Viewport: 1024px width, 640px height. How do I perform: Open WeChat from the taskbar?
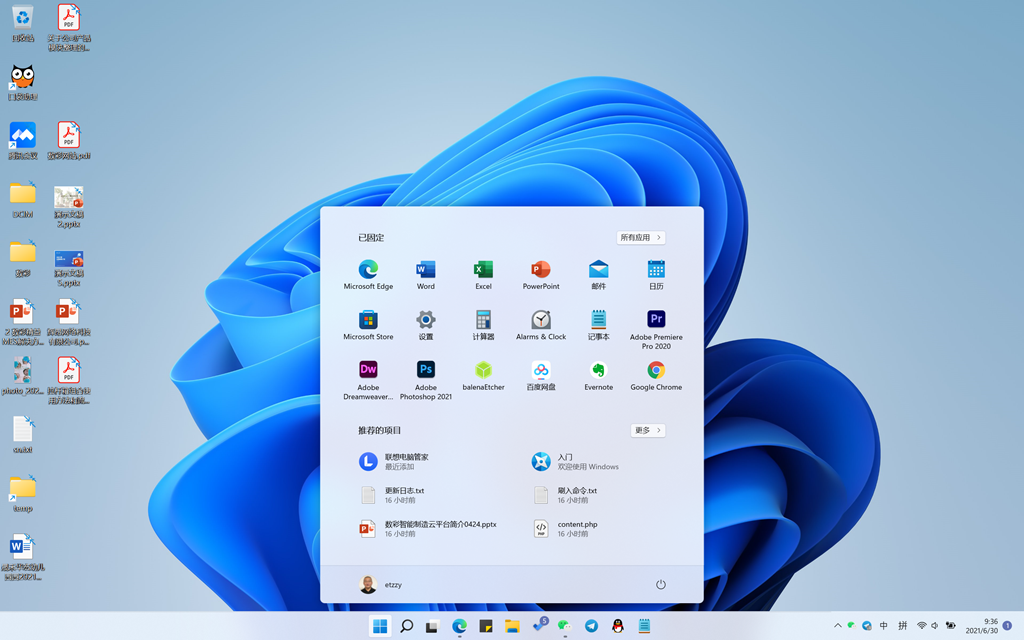point(565,626)
